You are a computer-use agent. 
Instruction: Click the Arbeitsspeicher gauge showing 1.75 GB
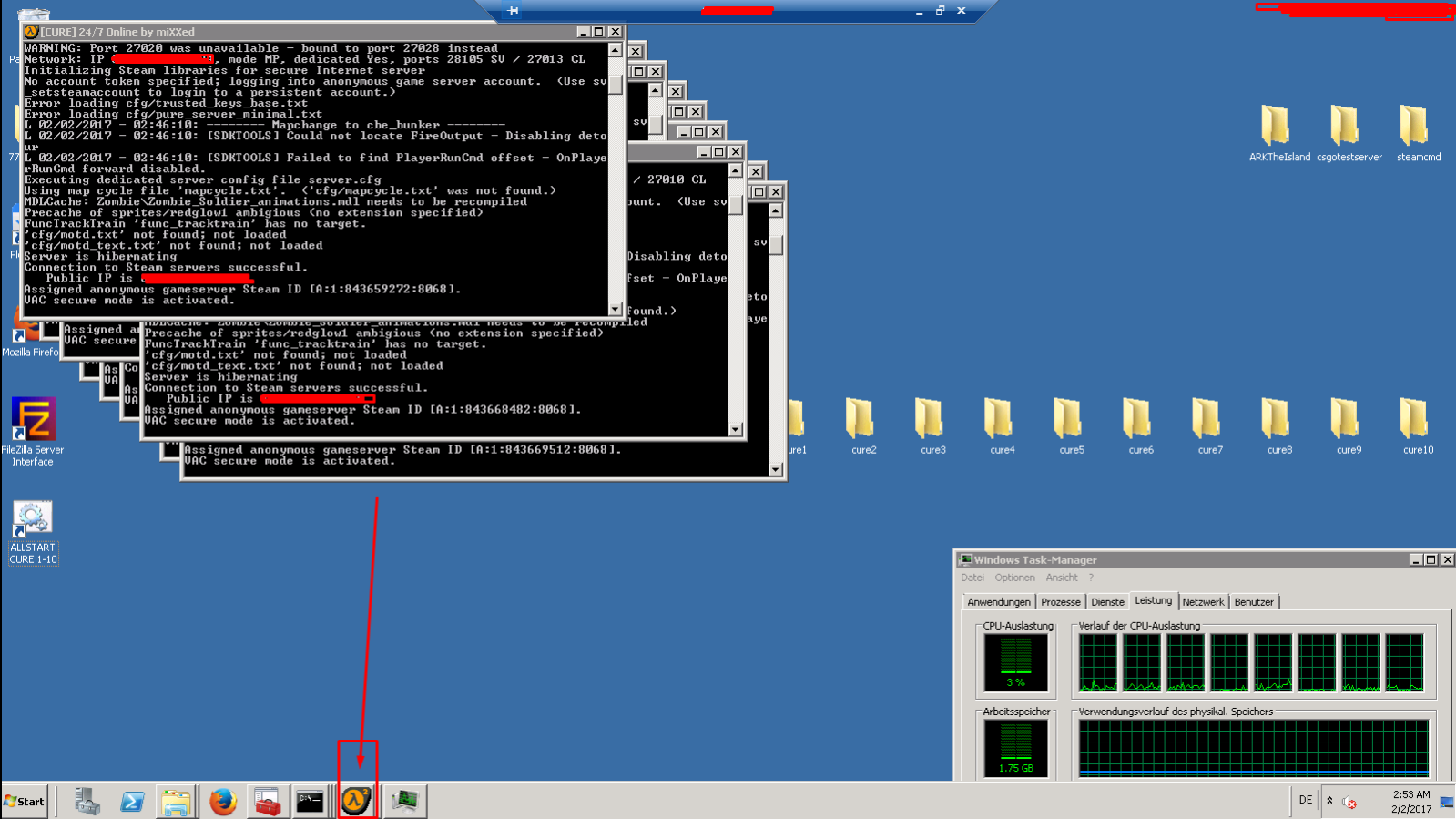[x=1015, y=748]
